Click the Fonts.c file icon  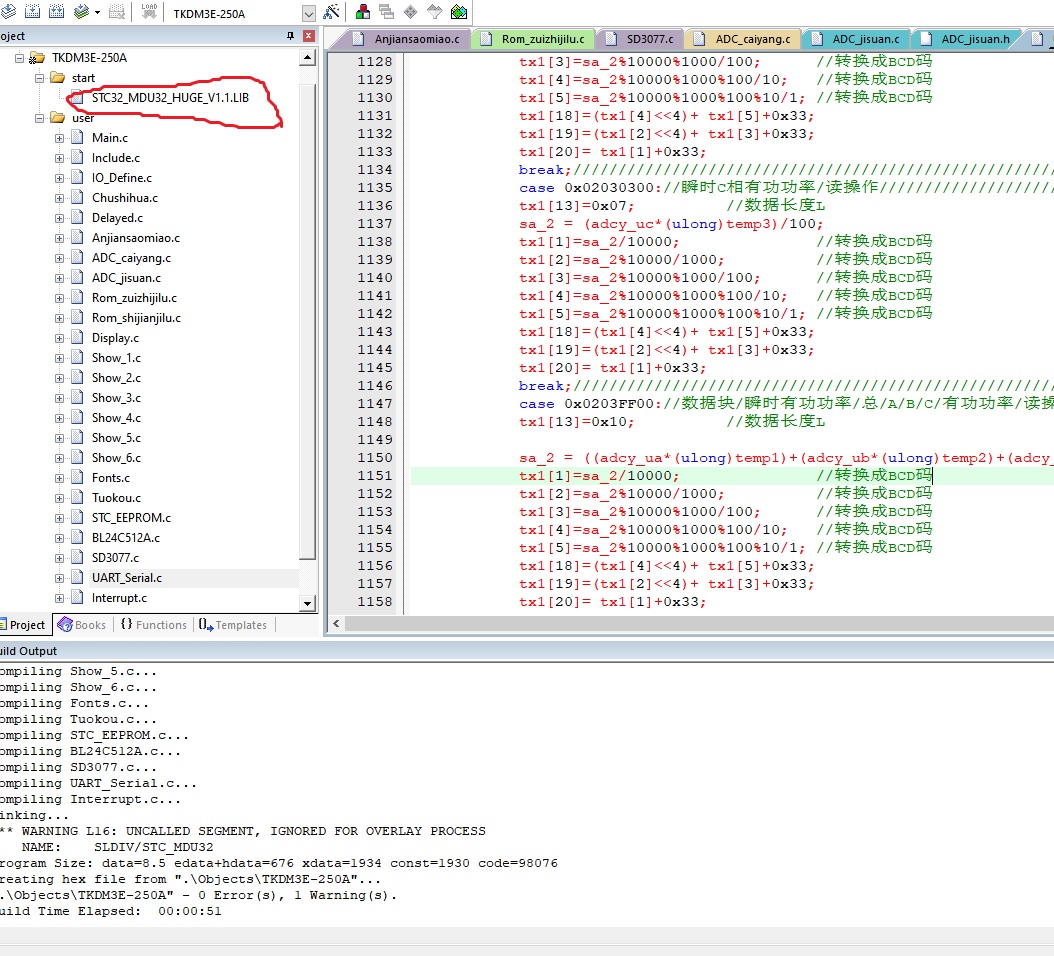[x=77, y=477]
